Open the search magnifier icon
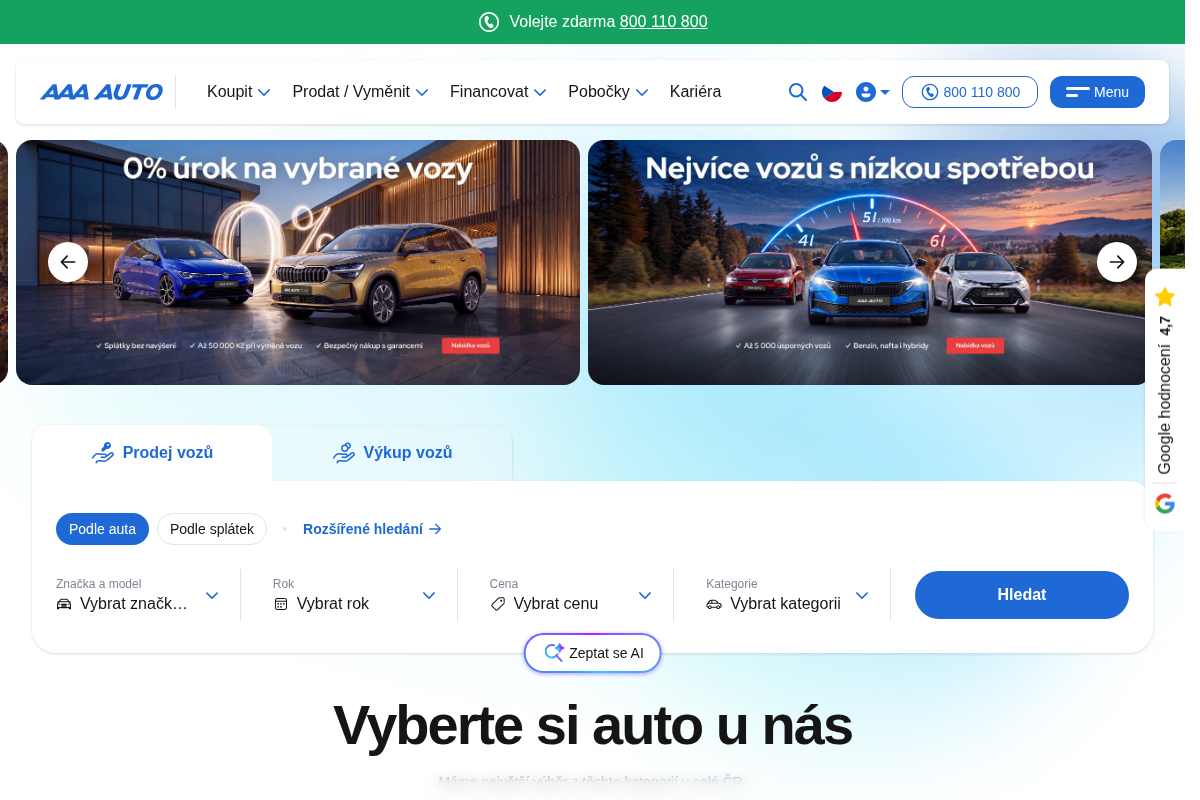Image resolution: width=1200 pixels, height=800 pixels. (798, 92)
